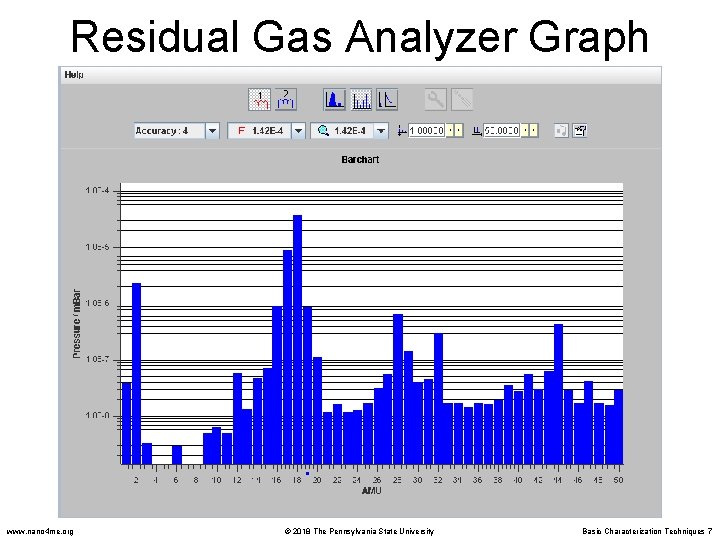This screenshot has height=540, width=720.
Task: Open the magnifier 1.42E-4 zoom dropdown arrow
Action: coord(381,131)
